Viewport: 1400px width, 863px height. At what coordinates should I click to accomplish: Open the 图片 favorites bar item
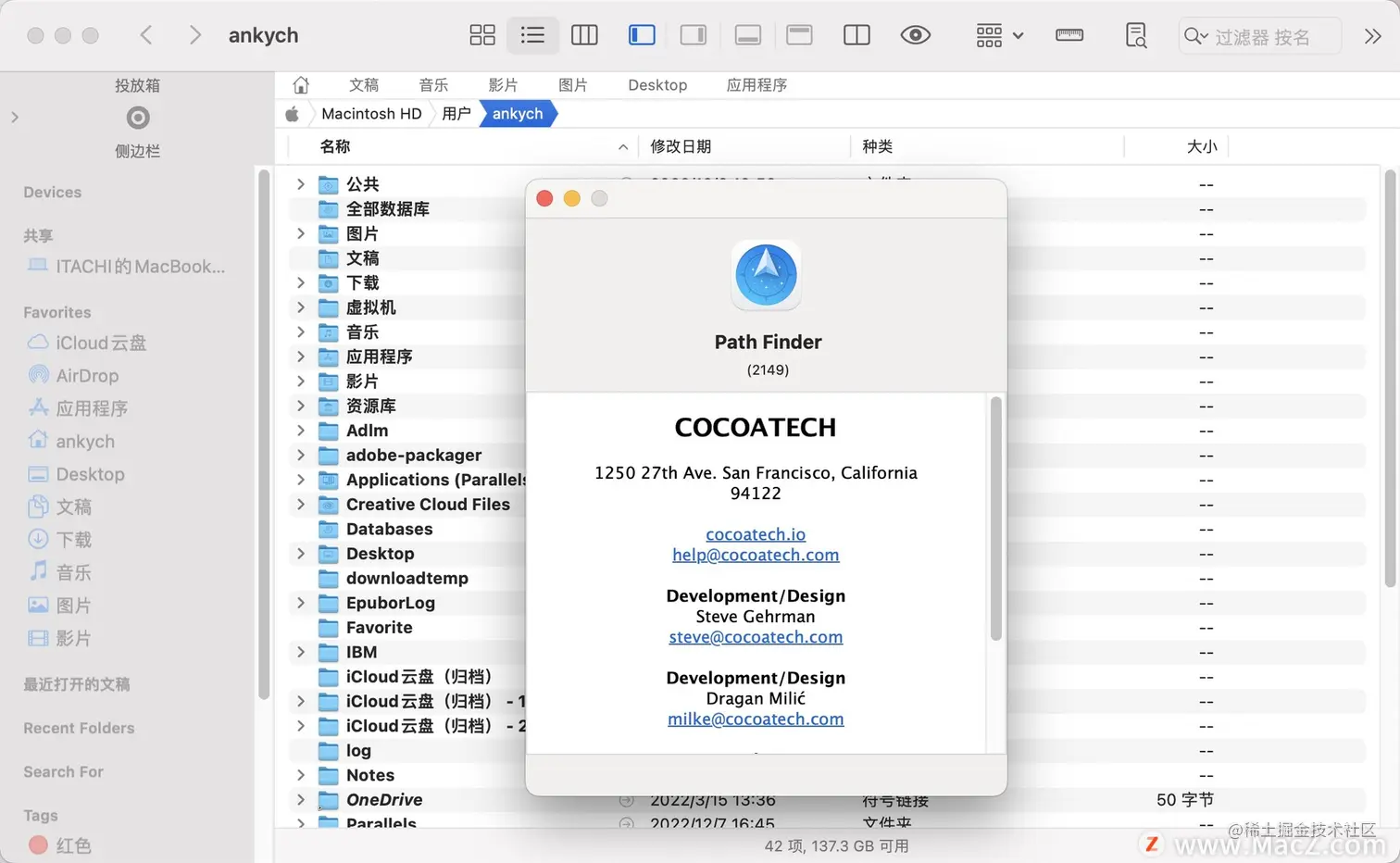click(573, 84)
